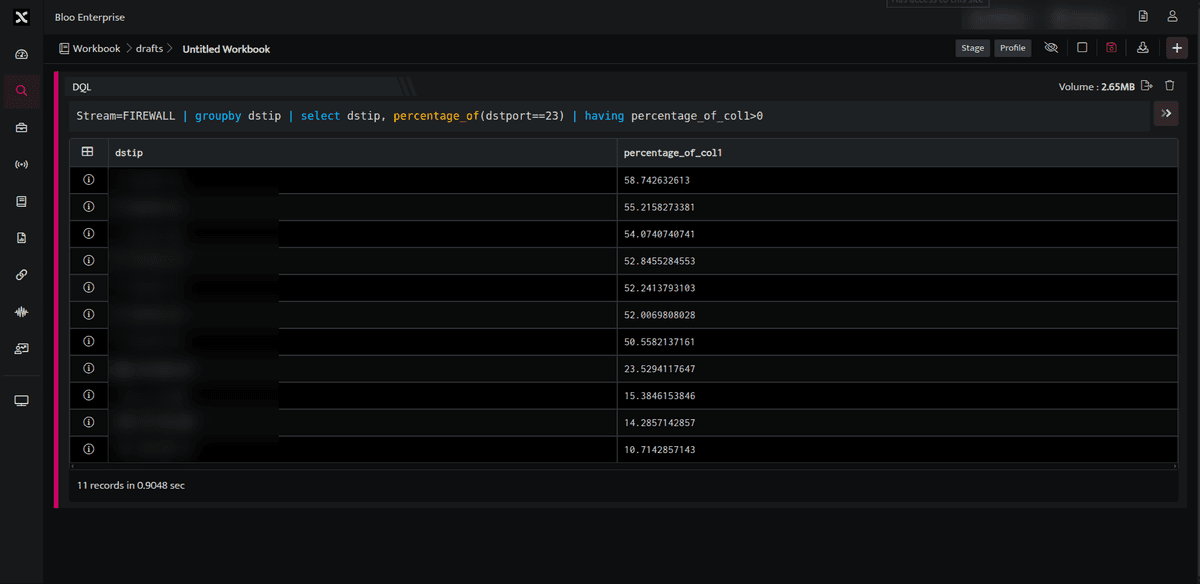
Task: Click the Stage button
Action: [972, 48]
